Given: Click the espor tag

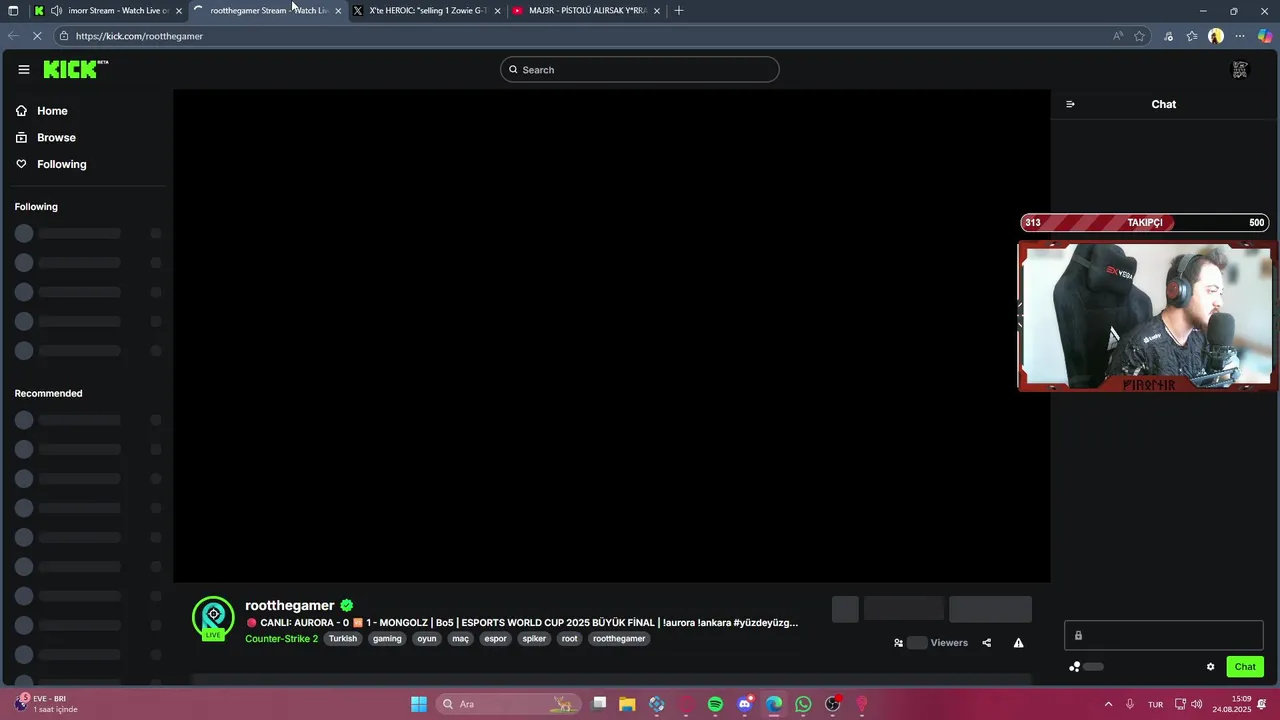Looking at the screenshot, I should pos(495,639).
